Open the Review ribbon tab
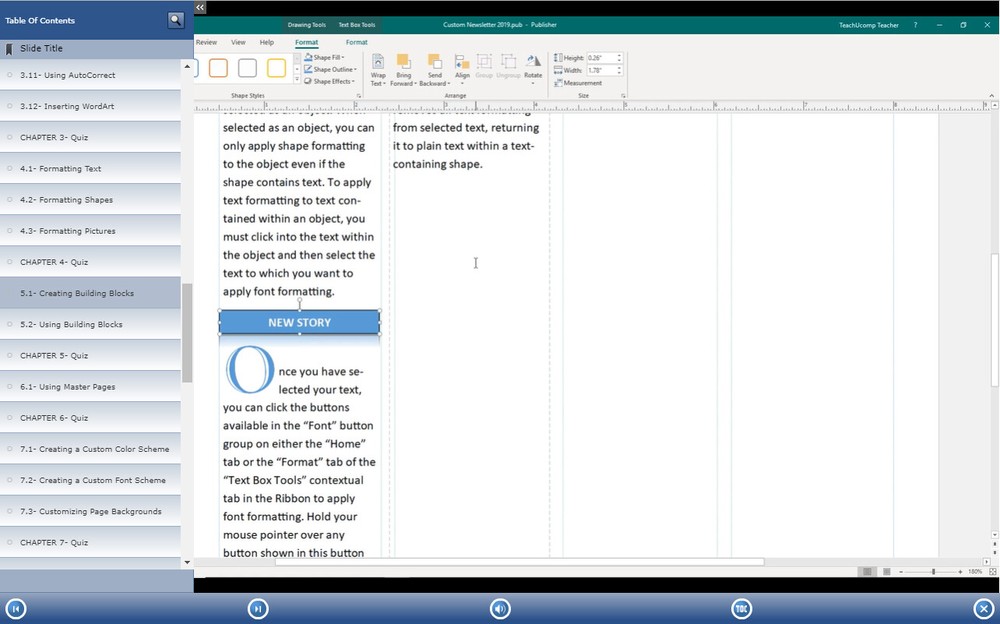This screenshot has width=1000, height=624. pyautogui.click(x=206, y=42)
